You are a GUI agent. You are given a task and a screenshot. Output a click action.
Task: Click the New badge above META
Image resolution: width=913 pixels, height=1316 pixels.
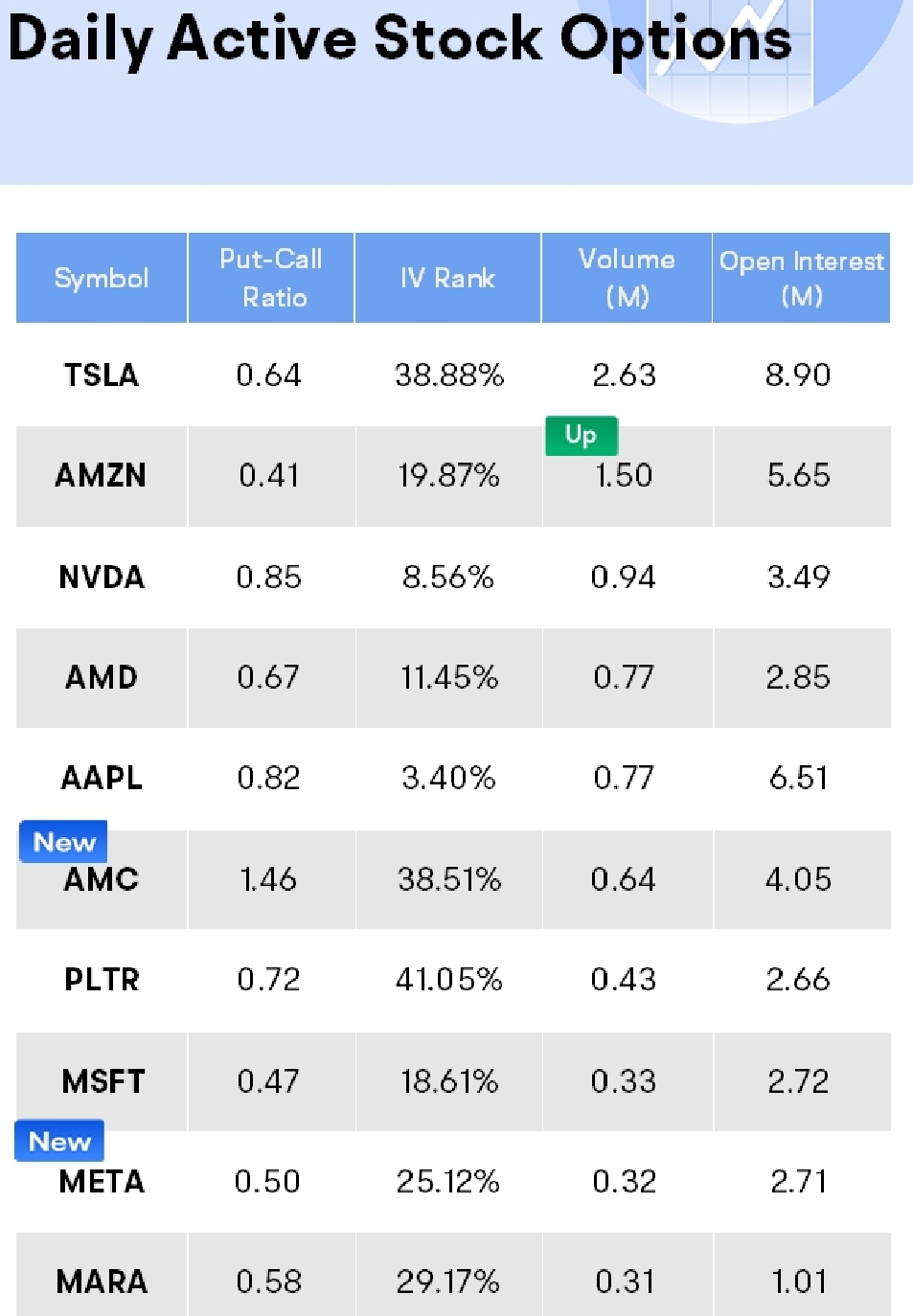(x=59, y=1141)
